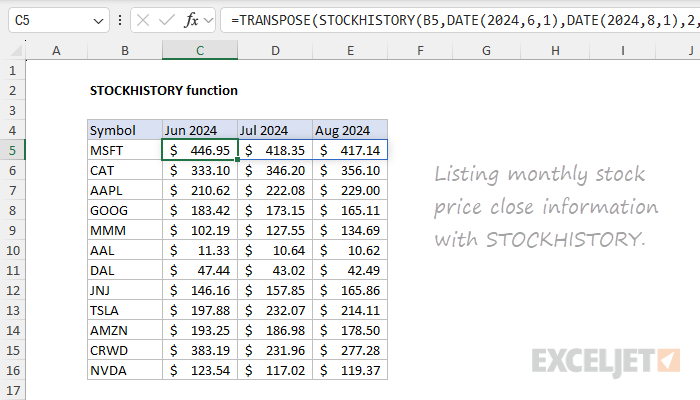The width and height of the screenshot is (700, 400).
Task: Select column F header
Action: (420, 50)
